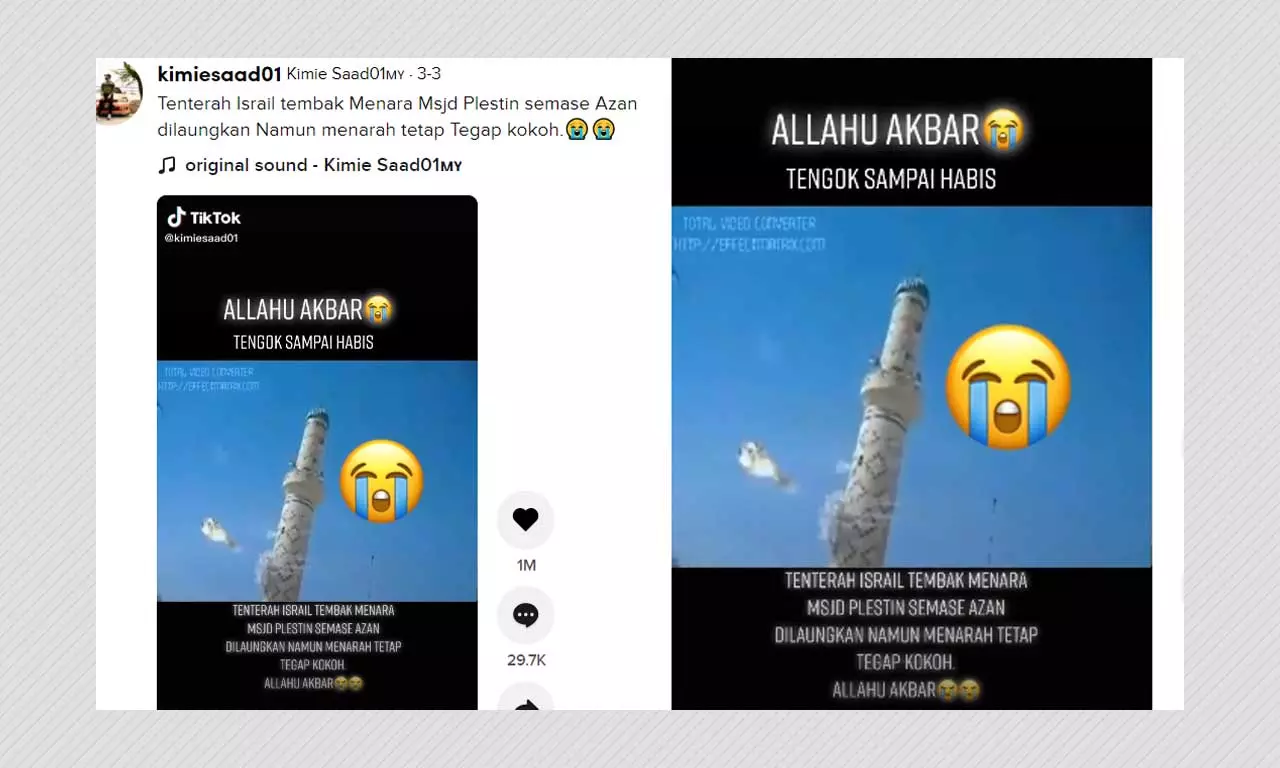Viewport: 1280px width, 768px height.
Task: Click the TikTok logo on video
Action: (x=204, y=217)
